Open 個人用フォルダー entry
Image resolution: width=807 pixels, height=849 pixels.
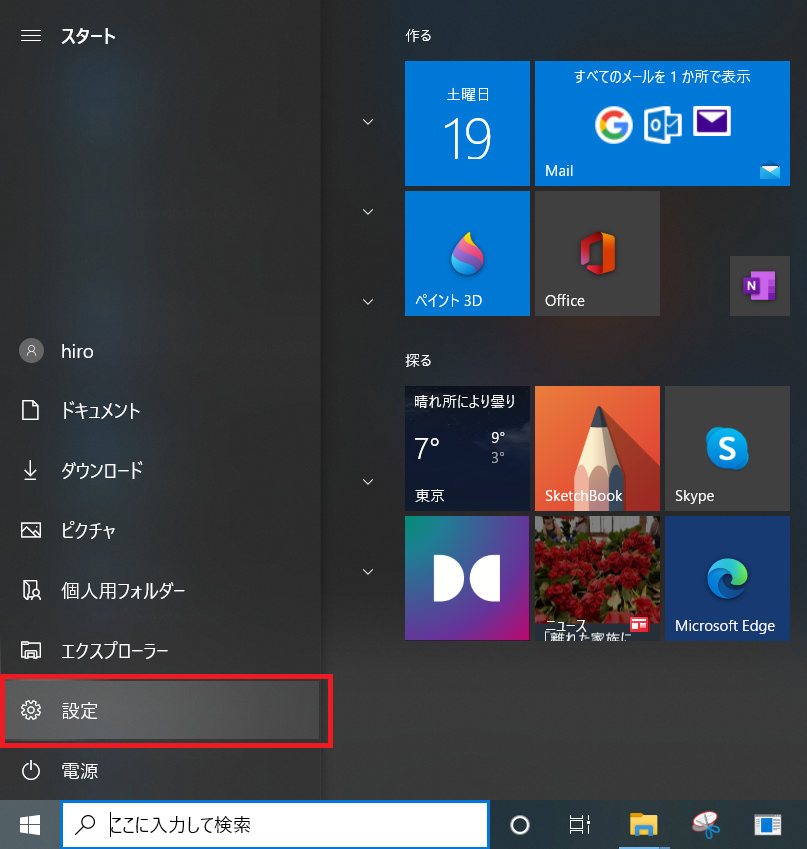click(x=162, y=590)
